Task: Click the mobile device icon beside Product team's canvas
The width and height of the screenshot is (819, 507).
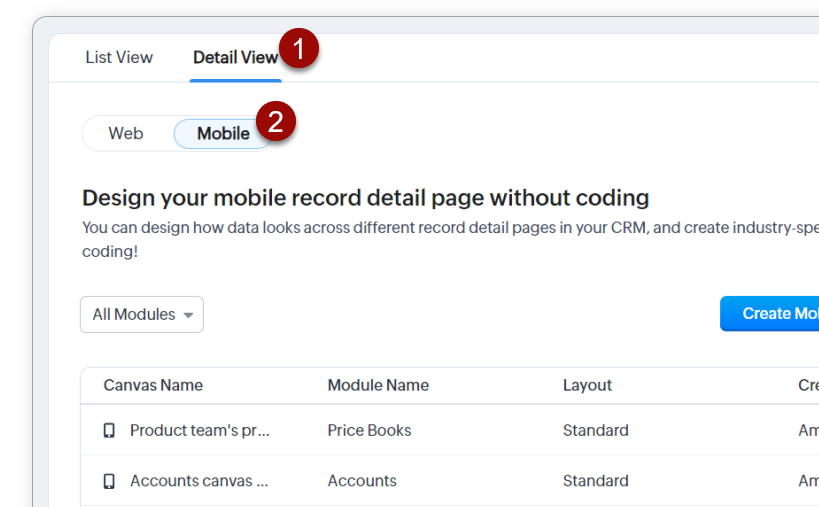Action: pos(109,431)
